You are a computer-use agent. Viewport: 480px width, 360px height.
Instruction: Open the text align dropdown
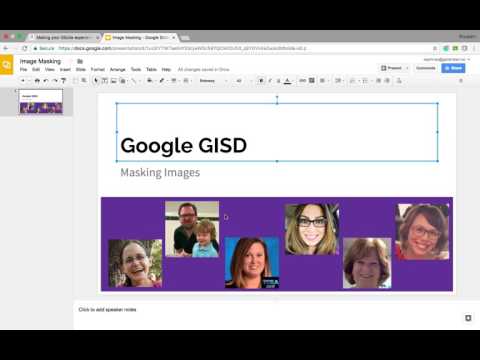pos(323,81)
